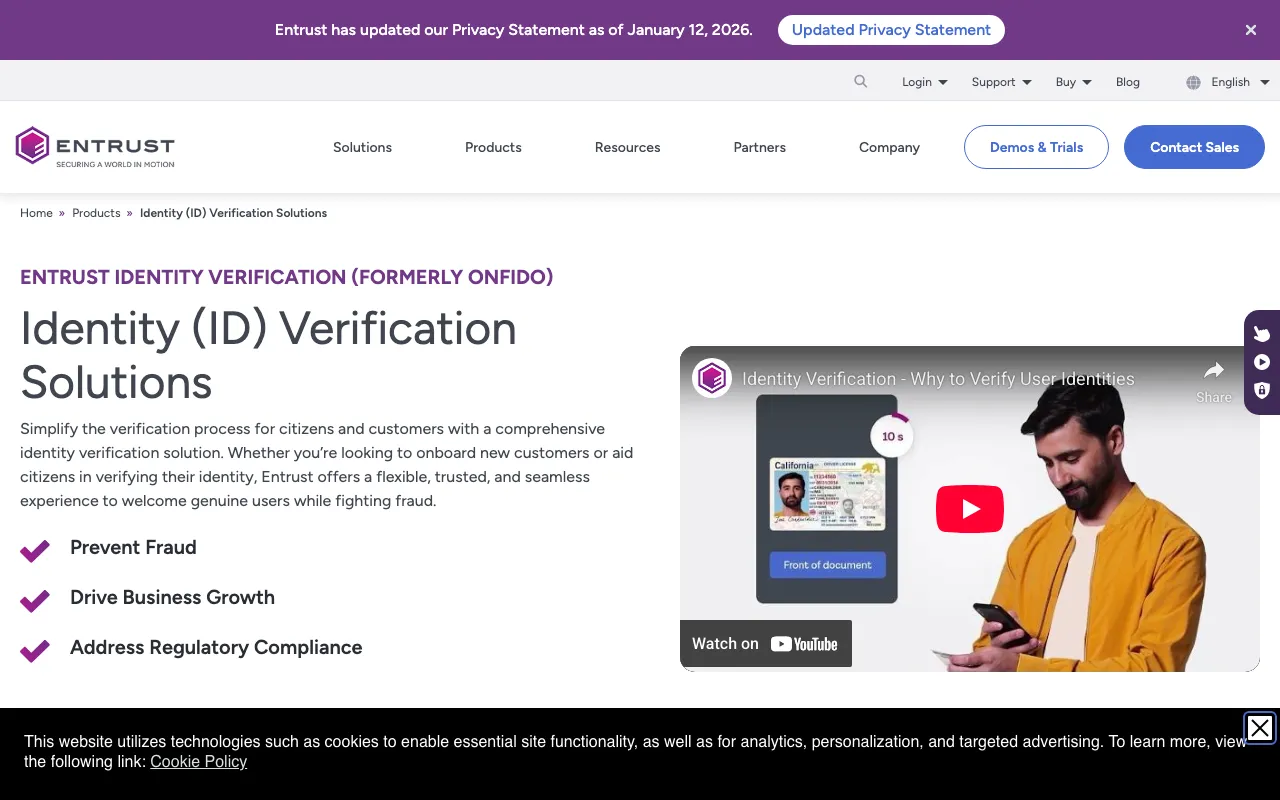1280x800 pixels.
Task: Click the 'Address Regulatory Compliance' bullet text
Action: click(216, 647)
